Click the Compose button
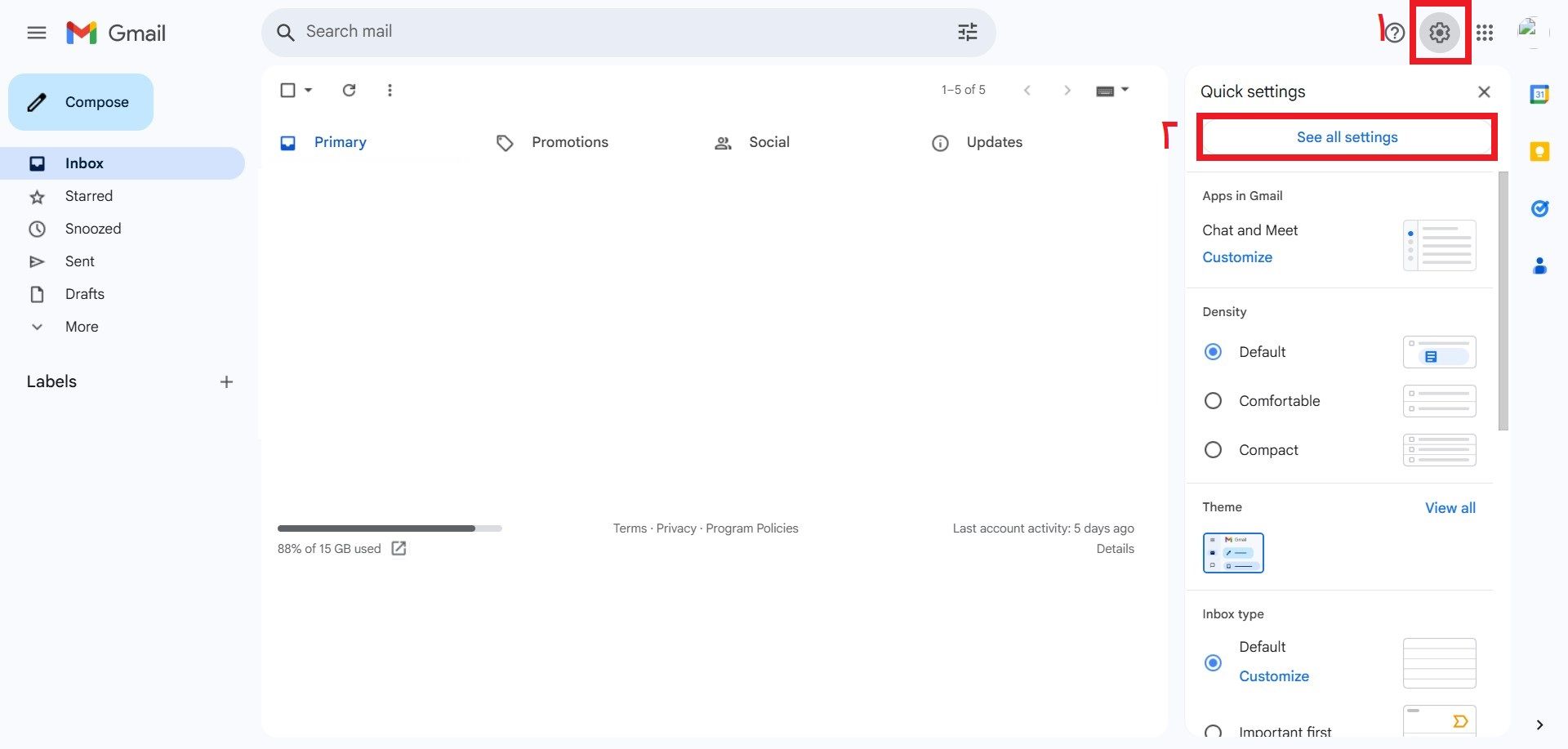This screenshot has height=749, width=1568. coord(81,102)
